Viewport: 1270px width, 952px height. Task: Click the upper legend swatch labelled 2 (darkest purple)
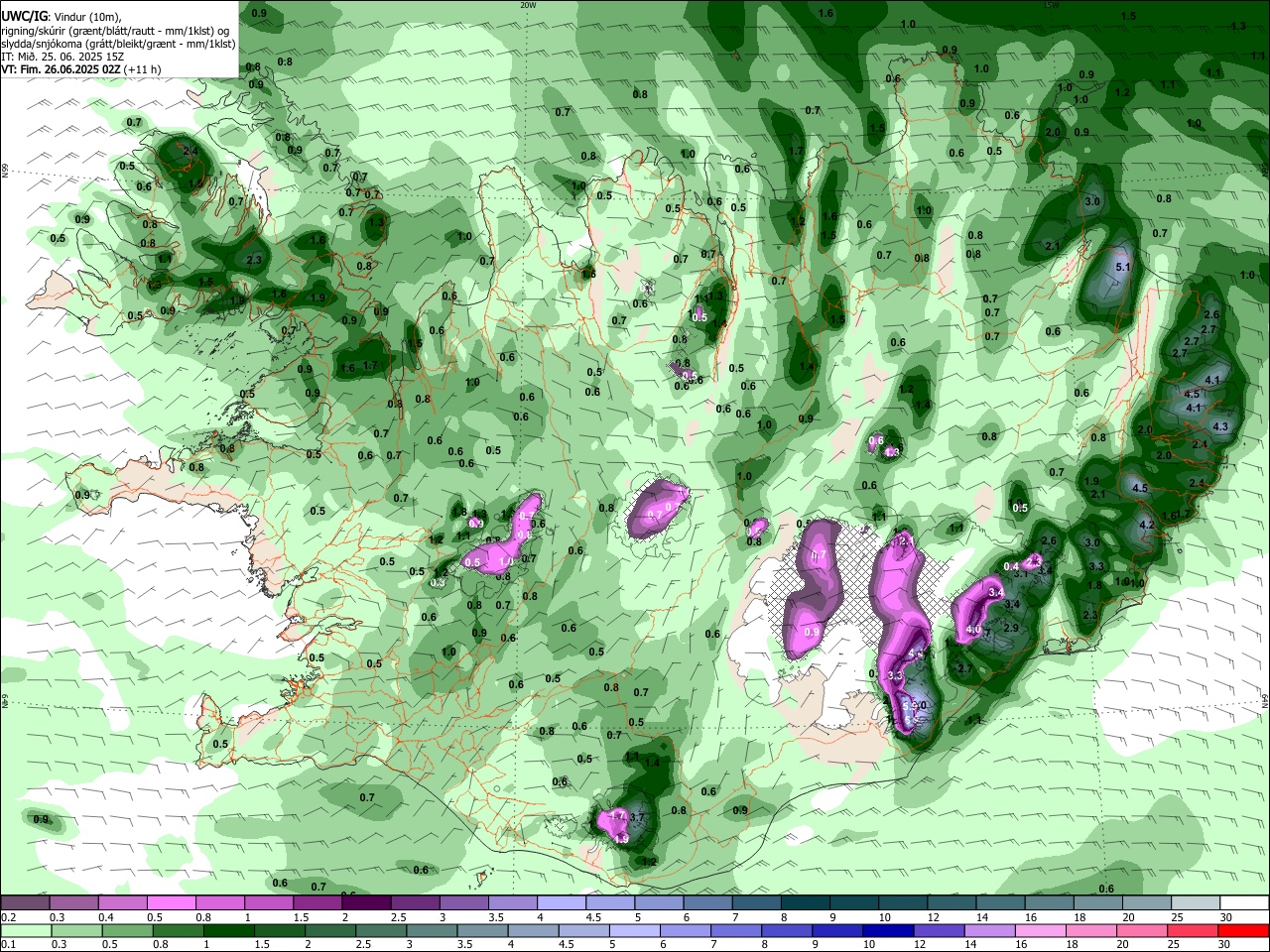pos(366,903)
